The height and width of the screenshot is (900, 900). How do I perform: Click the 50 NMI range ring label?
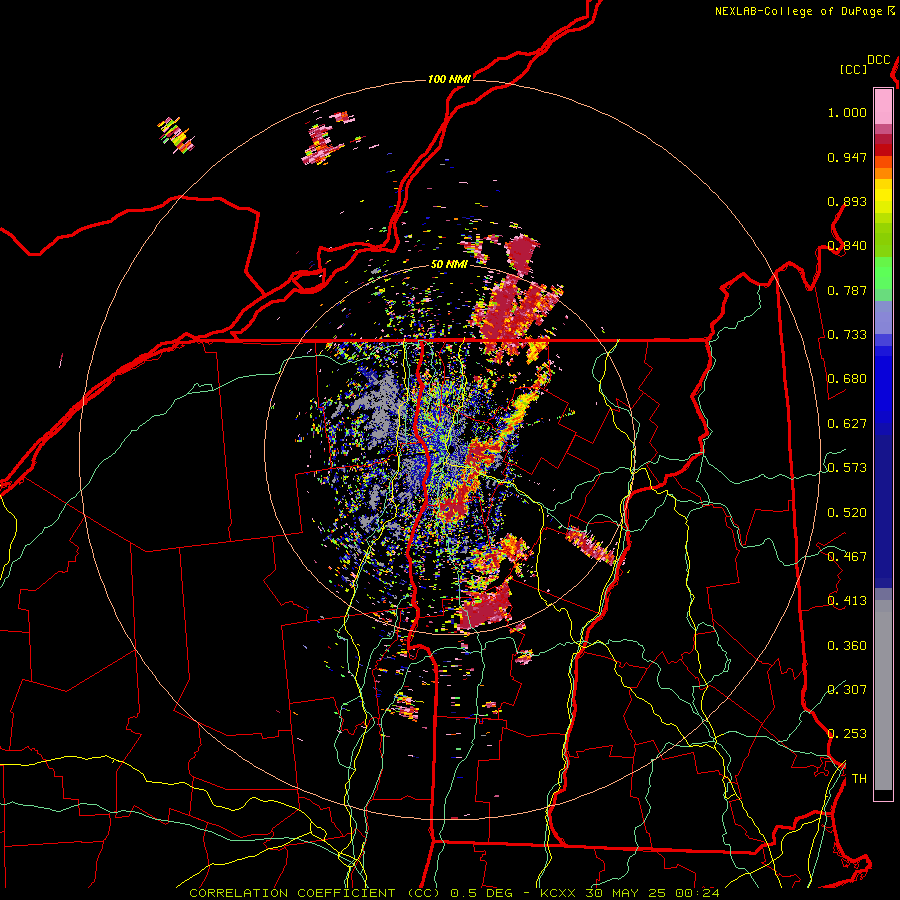(x=449, y=265)
